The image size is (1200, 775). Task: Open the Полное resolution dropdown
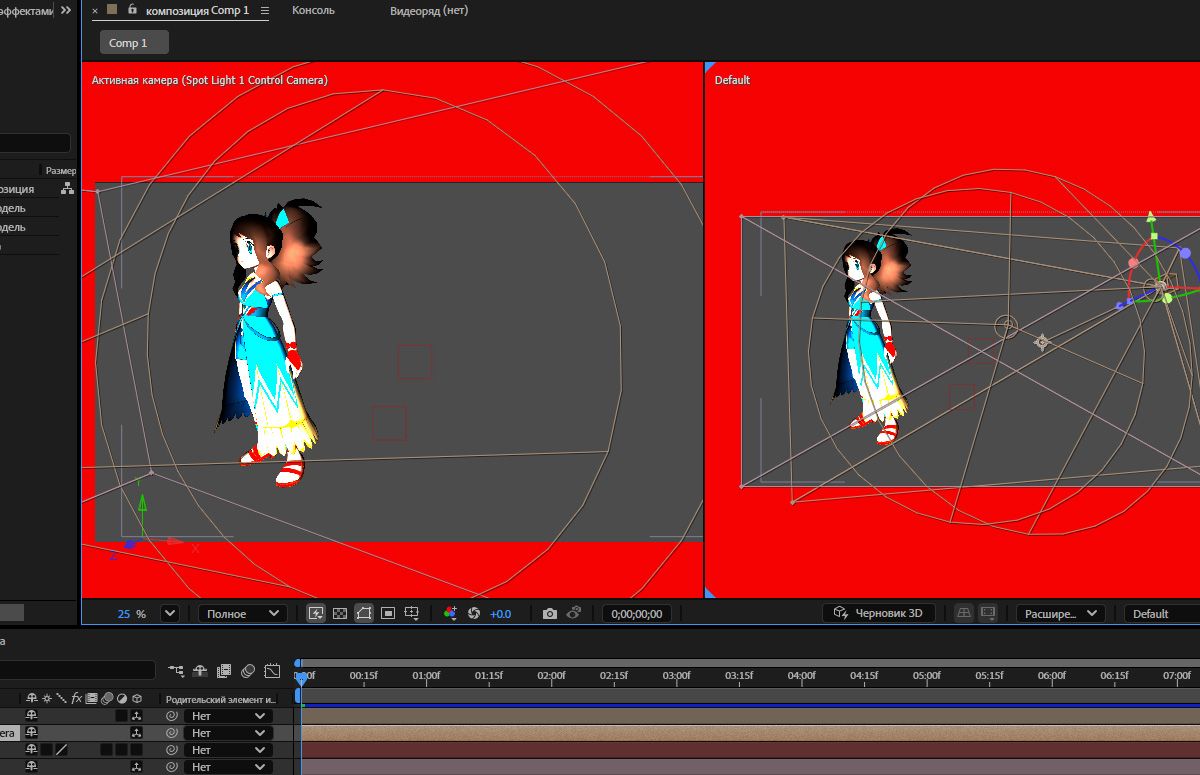242,613
